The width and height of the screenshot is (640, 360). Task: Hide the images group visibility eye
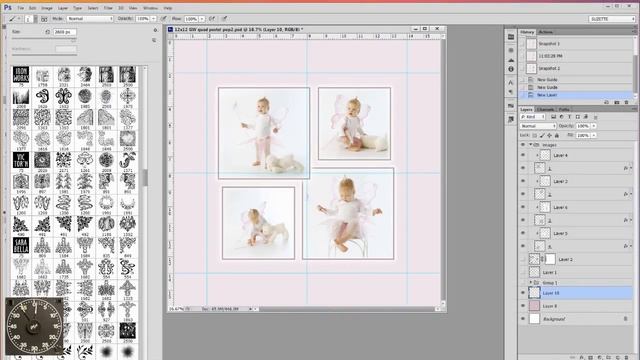point(523,145)
